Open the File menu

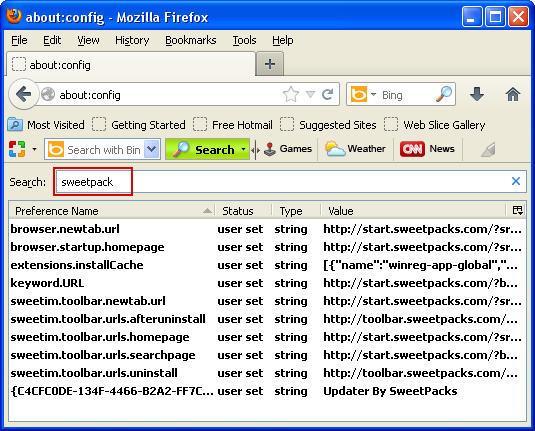coord(19,40)
